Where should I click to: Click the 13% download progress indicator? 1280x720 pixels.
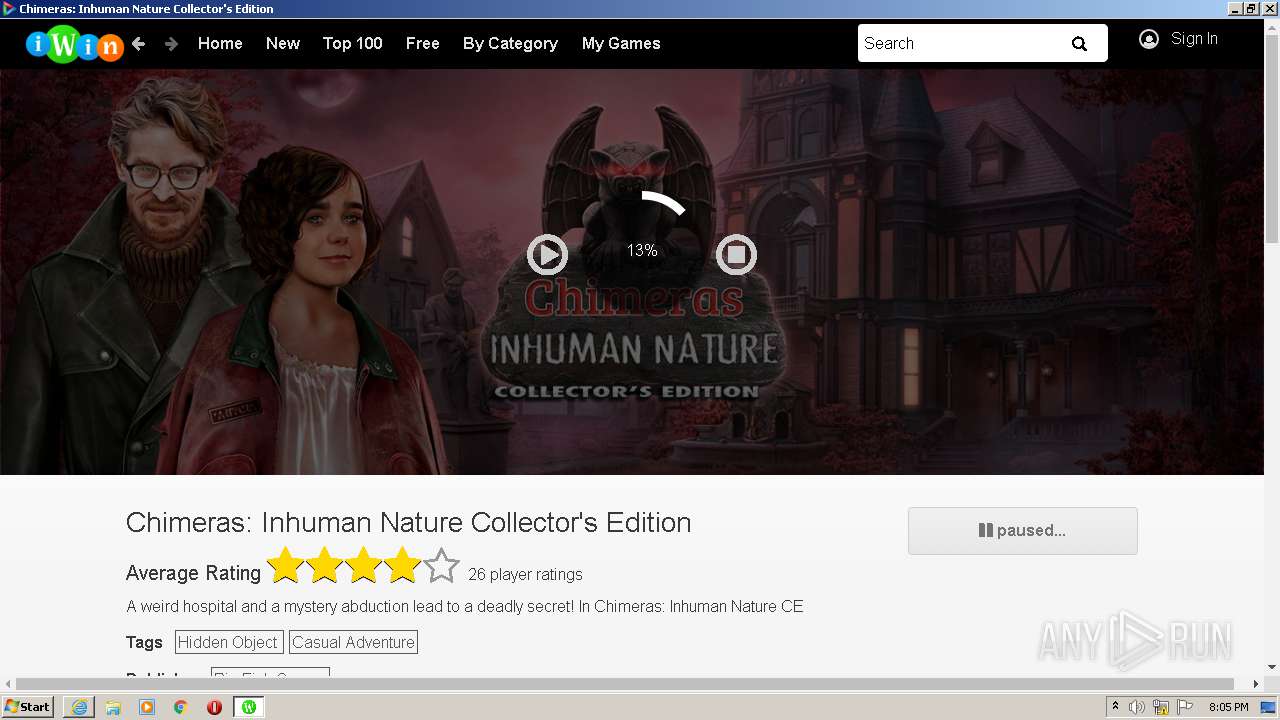point(642,251)
